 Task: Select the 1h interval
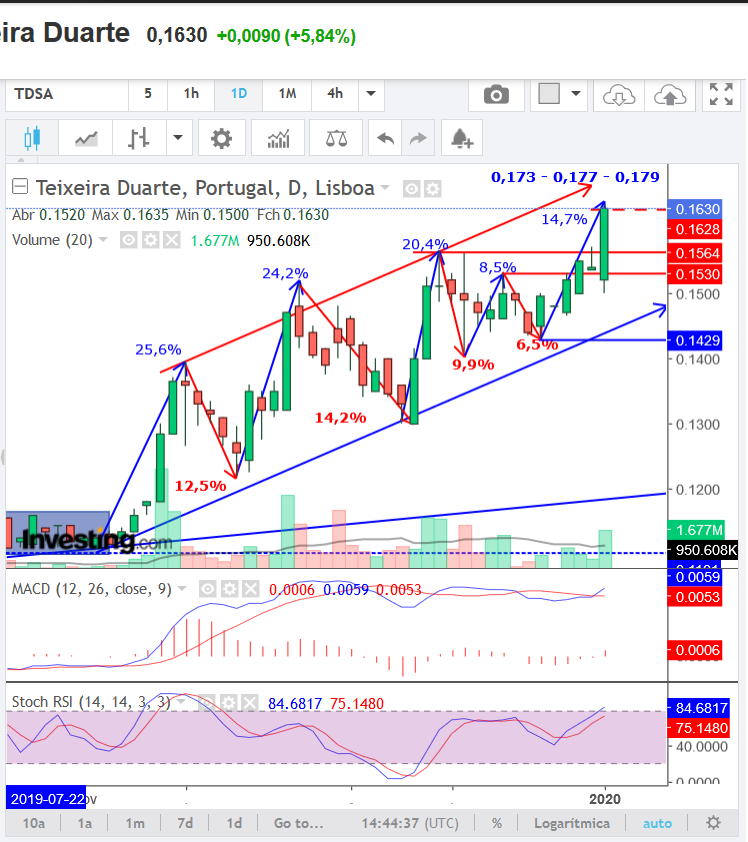pyautogui.click(x=191, y=94)
